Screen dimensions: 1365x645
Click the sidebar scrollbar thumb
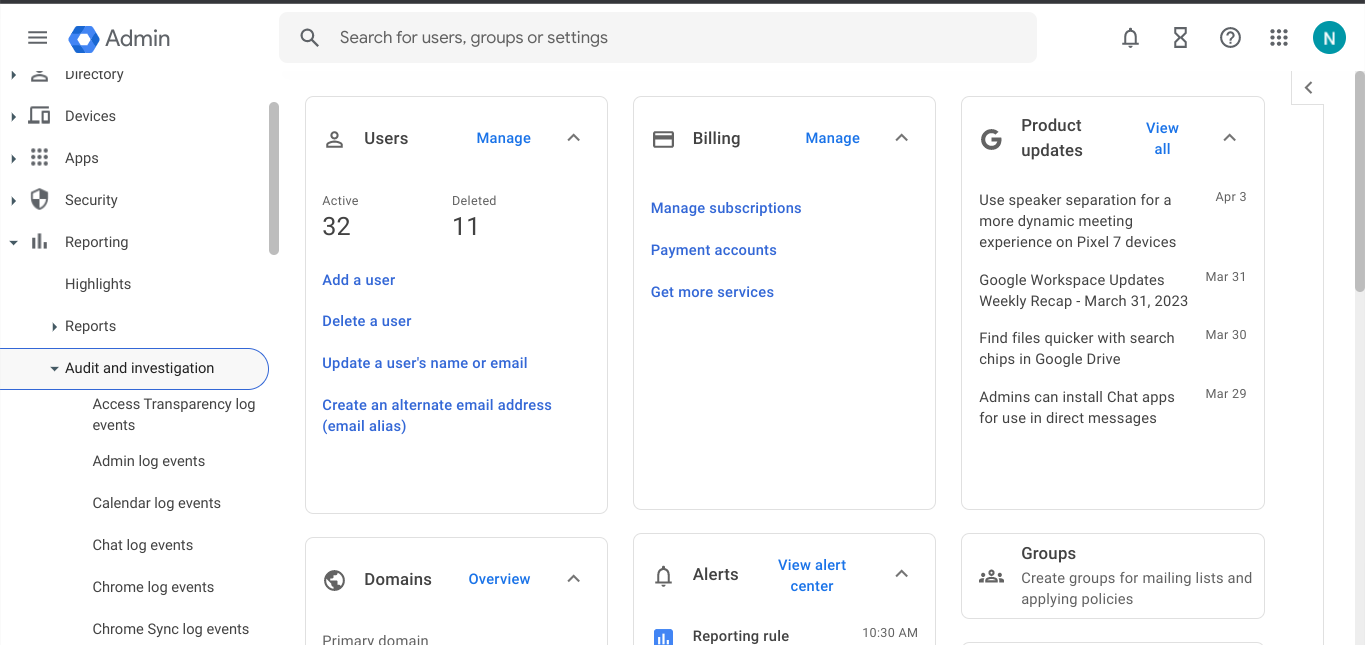(274, 178)
